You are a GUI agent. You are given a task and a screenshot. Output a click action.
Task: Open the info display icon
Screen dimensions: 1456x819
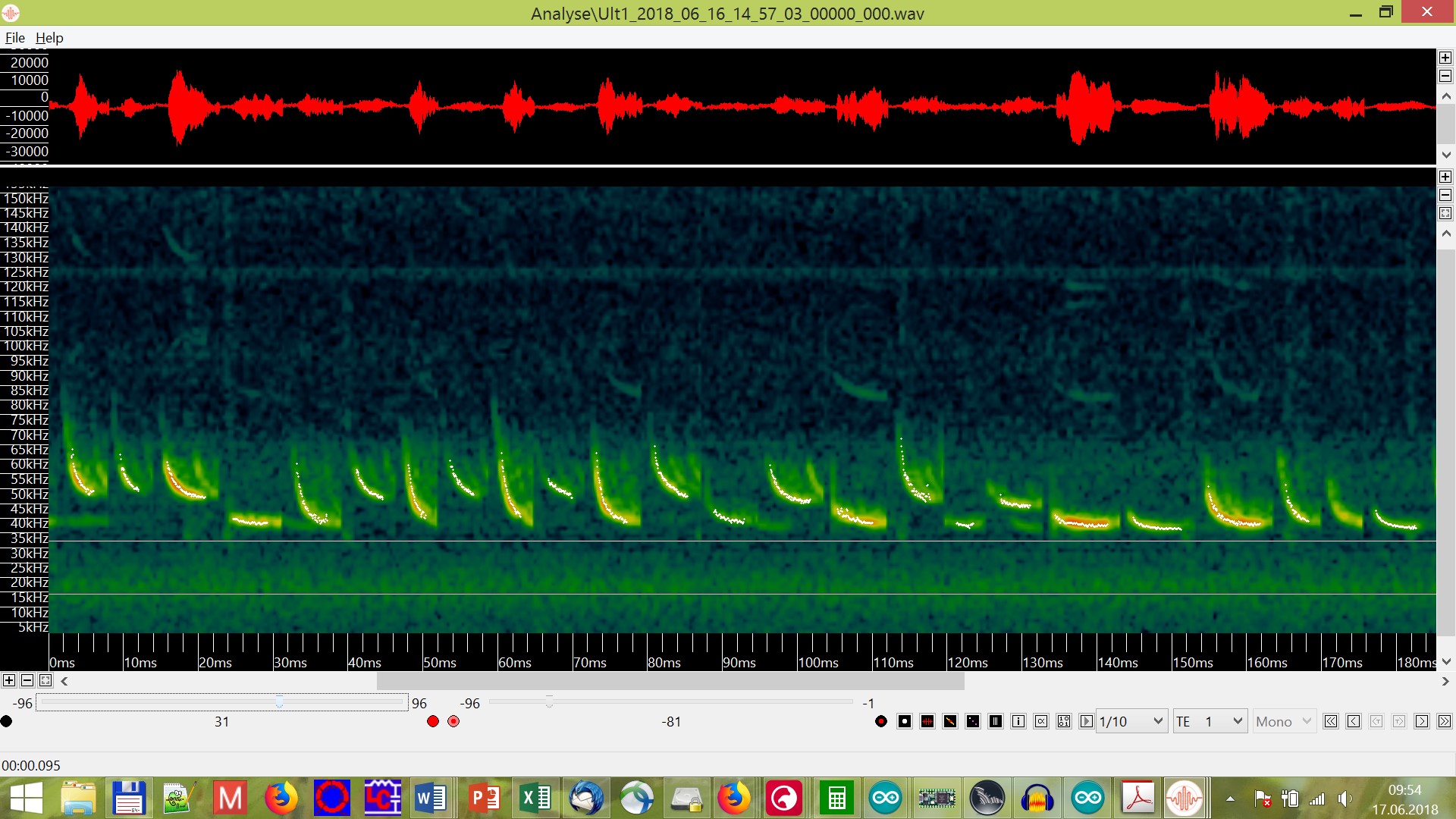point(1018,721)
